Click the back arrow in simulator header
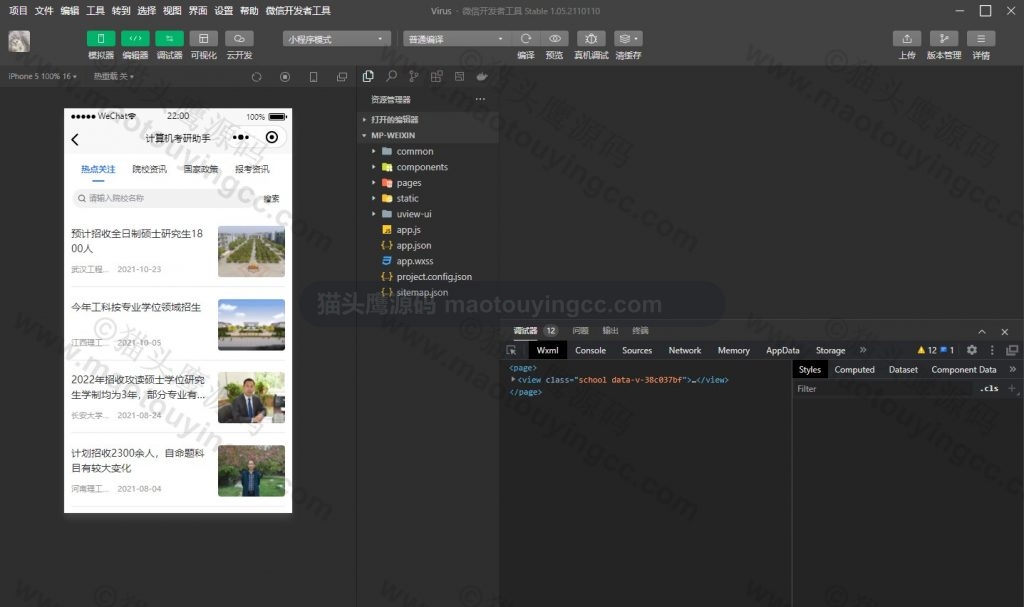 coord(75,139)
